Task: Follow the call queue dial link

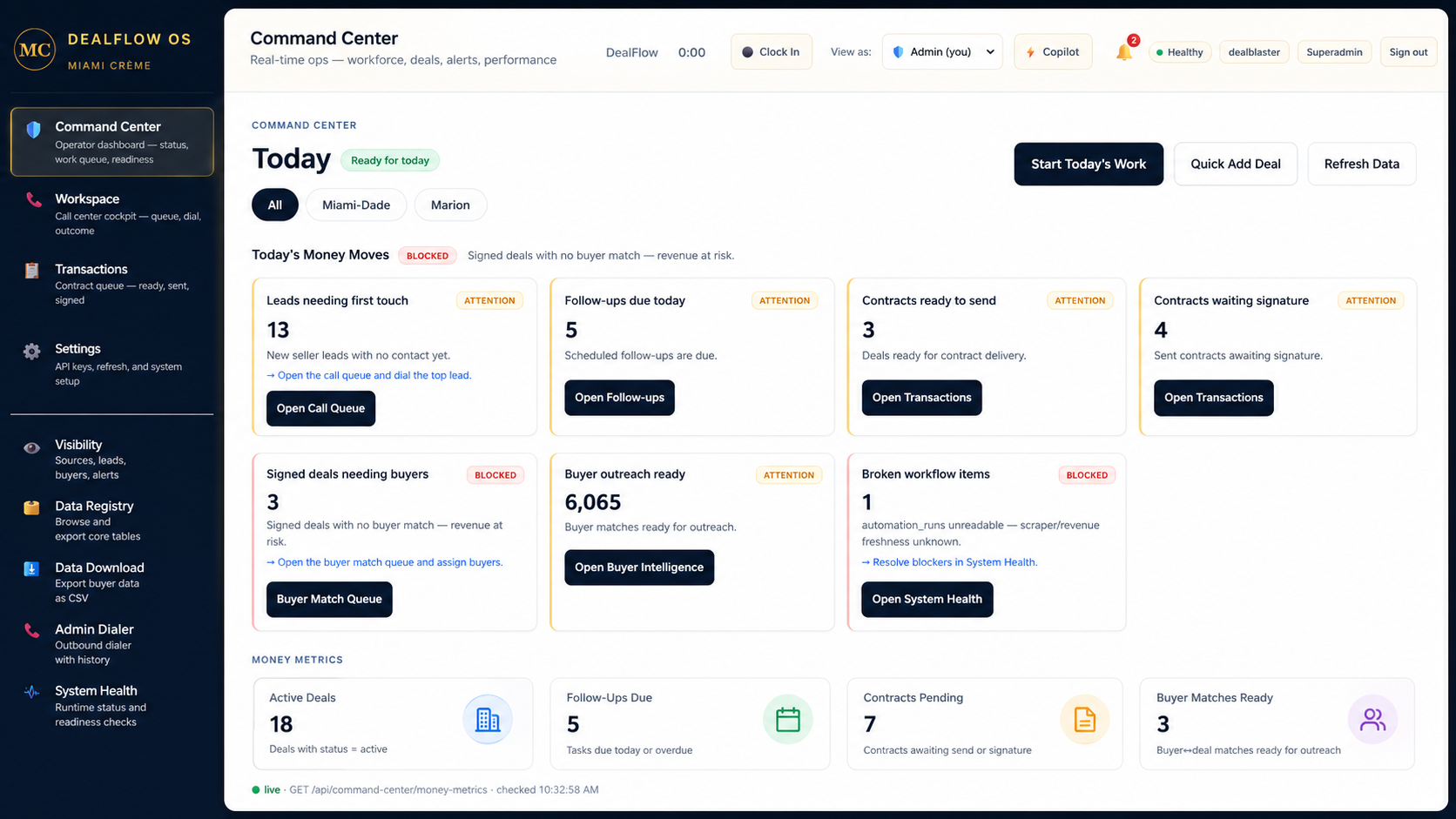Action: click(369, 376)
